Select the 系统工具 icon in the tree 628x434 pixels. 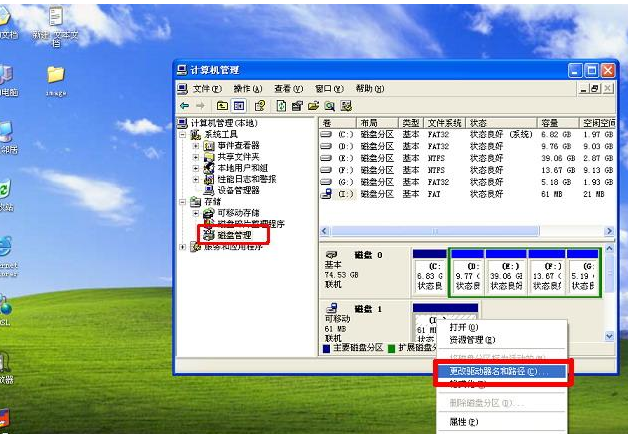click(195, 134)
